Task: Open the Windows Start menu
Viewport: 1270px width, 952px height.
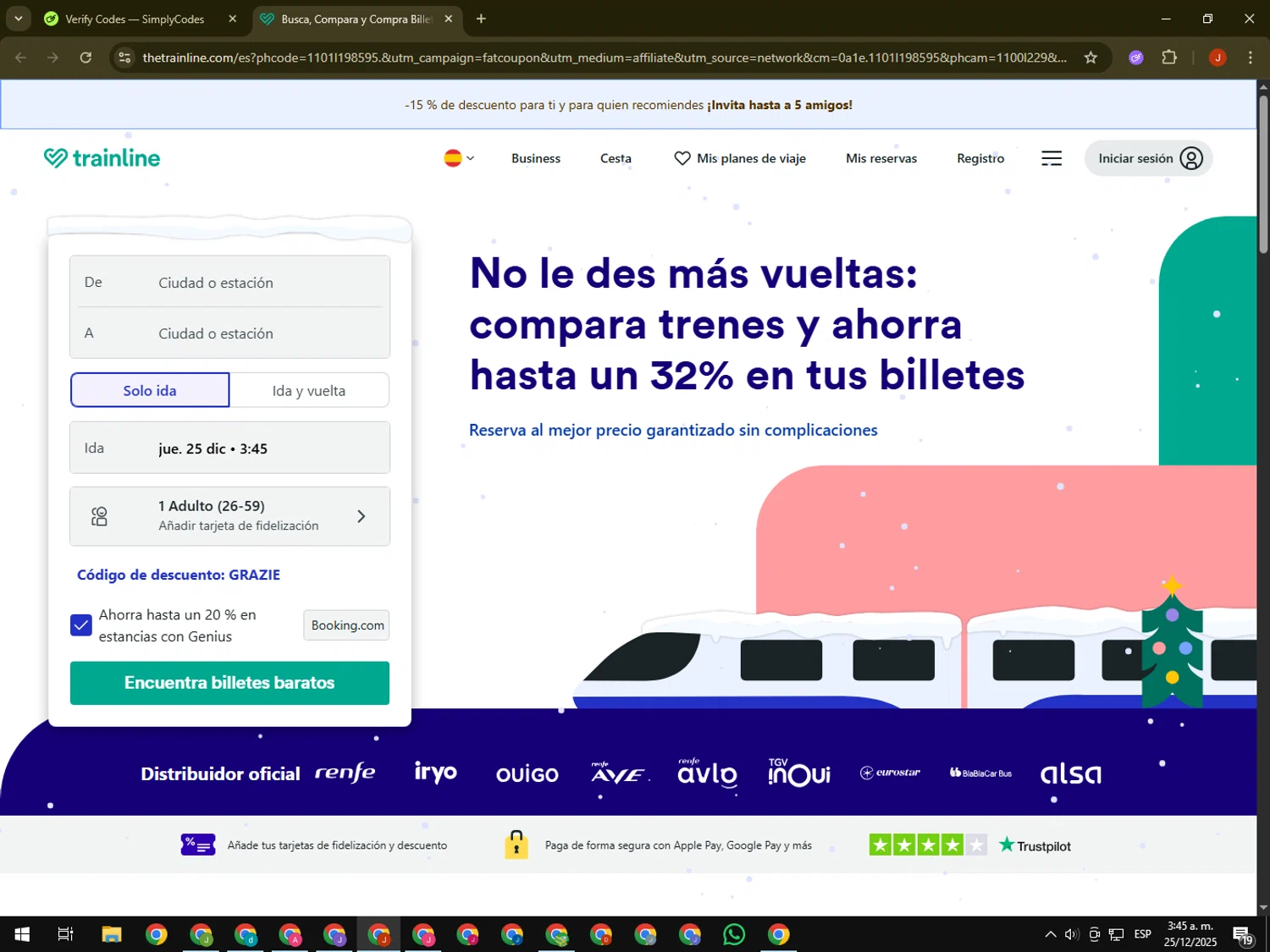Action: pos(22,934)
